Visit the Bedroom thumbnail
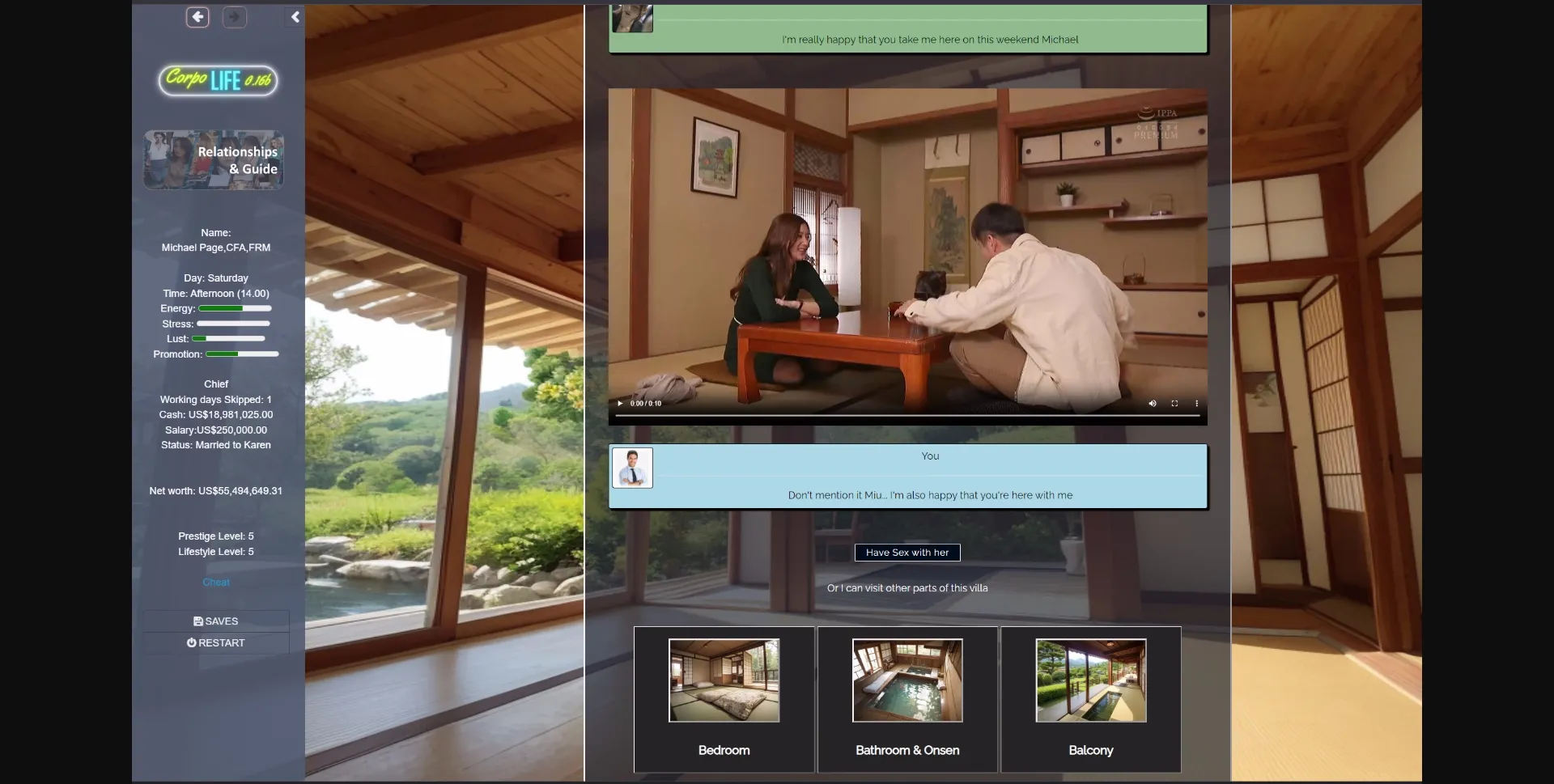Screen dimensions: 1554x784 (x=724, y=681)
